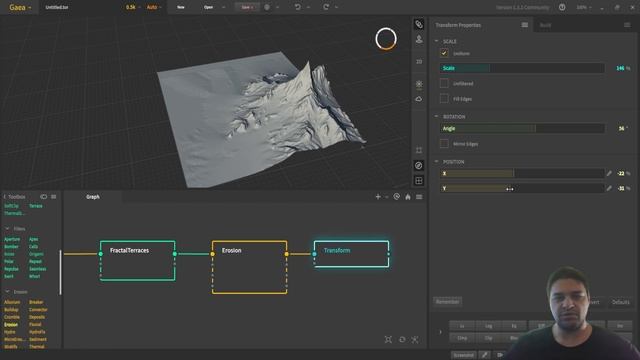
Task: Open viewport light settings sun icon
Action: pos(419,84)
